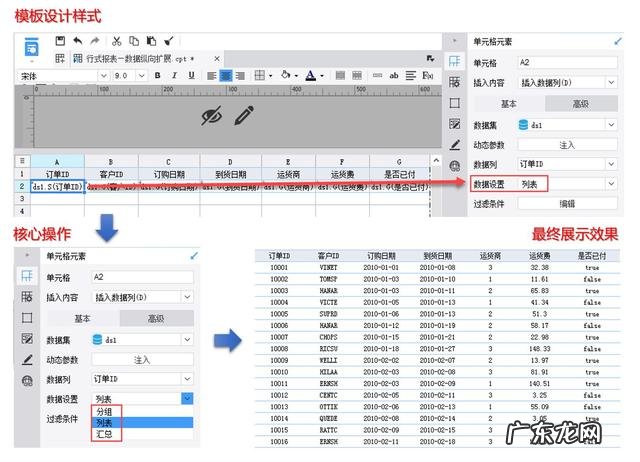This screenshot has height=462, width=640.
Task: Expand 数据列 订单ID dropdown in 模板设计样式 panel
Action: pos(611,164)
